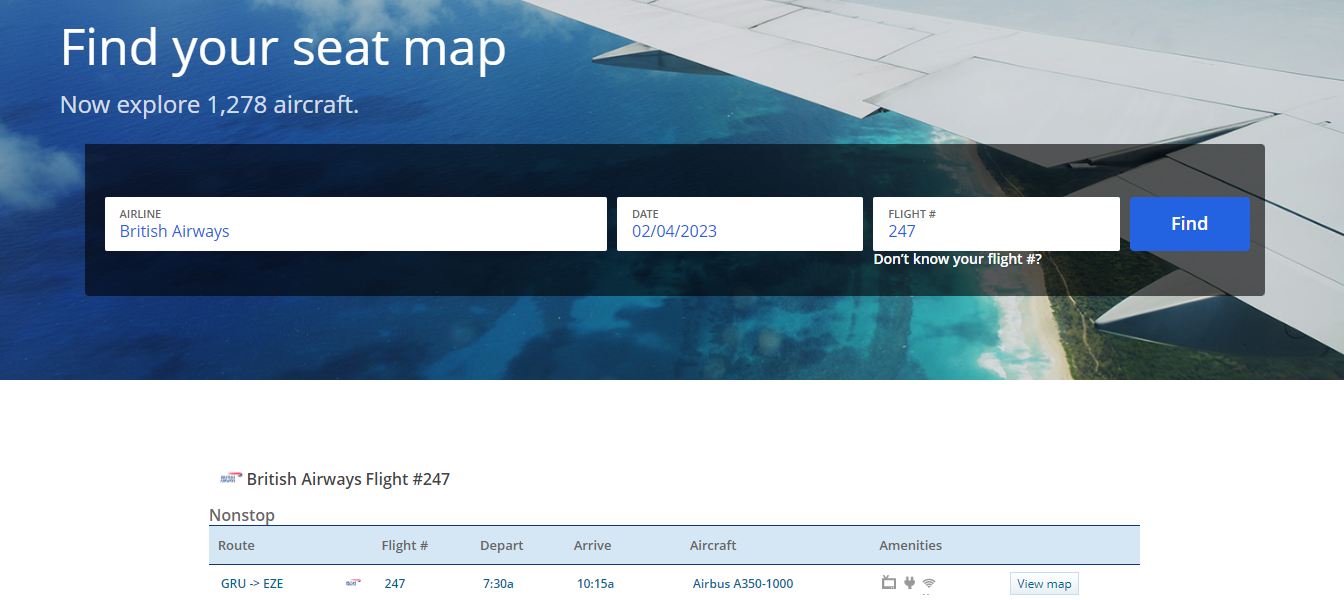Click the Airbus A350-1000 aircraft link
Screen dimensions: 1344x600
coord(742,584)
